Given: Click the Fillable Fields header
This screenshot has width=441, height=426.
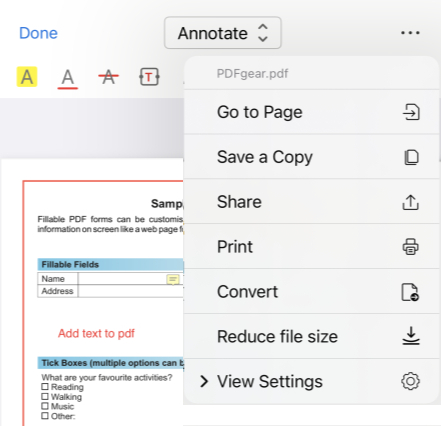Looking at the screenshot, I should coord(110,264).
